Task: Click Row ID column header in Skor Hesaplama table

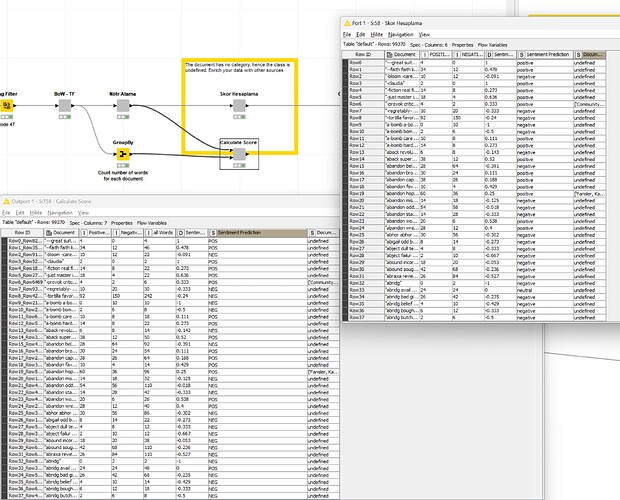Action: point(363,55)
